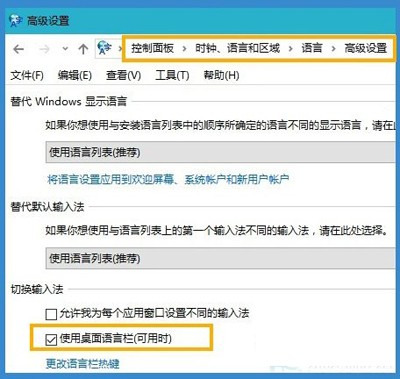Image resolution: width=400 pixels, height=379 pixels.
Task: Open the 文件(F) menu
Action: pyautogui.click(x=27, y=75)
